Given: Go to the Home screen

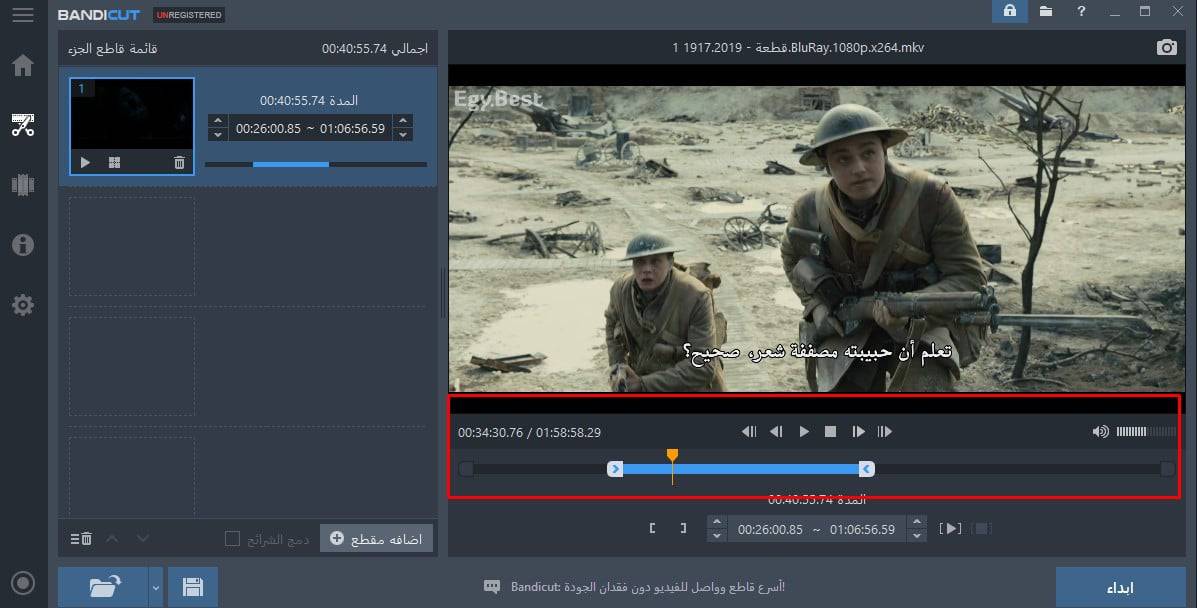Looking at the screenshot, I should pyautogui.click(x=23, y=65).
